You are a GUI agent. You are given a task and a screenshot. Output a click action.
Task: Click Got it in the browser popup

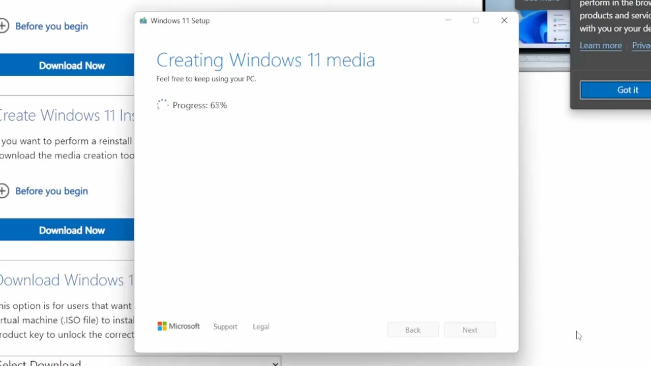tap(616, 90)
